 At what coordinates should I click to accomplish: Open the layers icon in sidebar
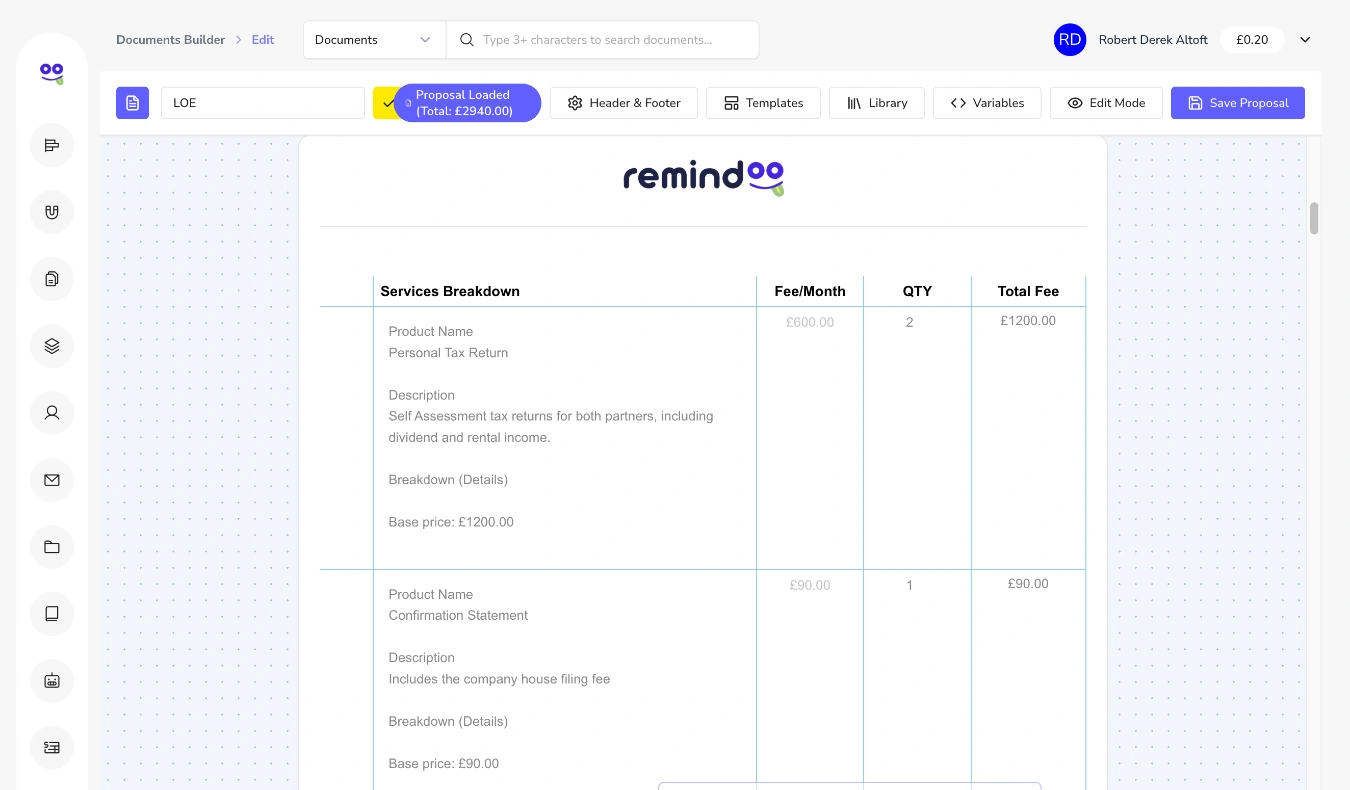point(52,346)
